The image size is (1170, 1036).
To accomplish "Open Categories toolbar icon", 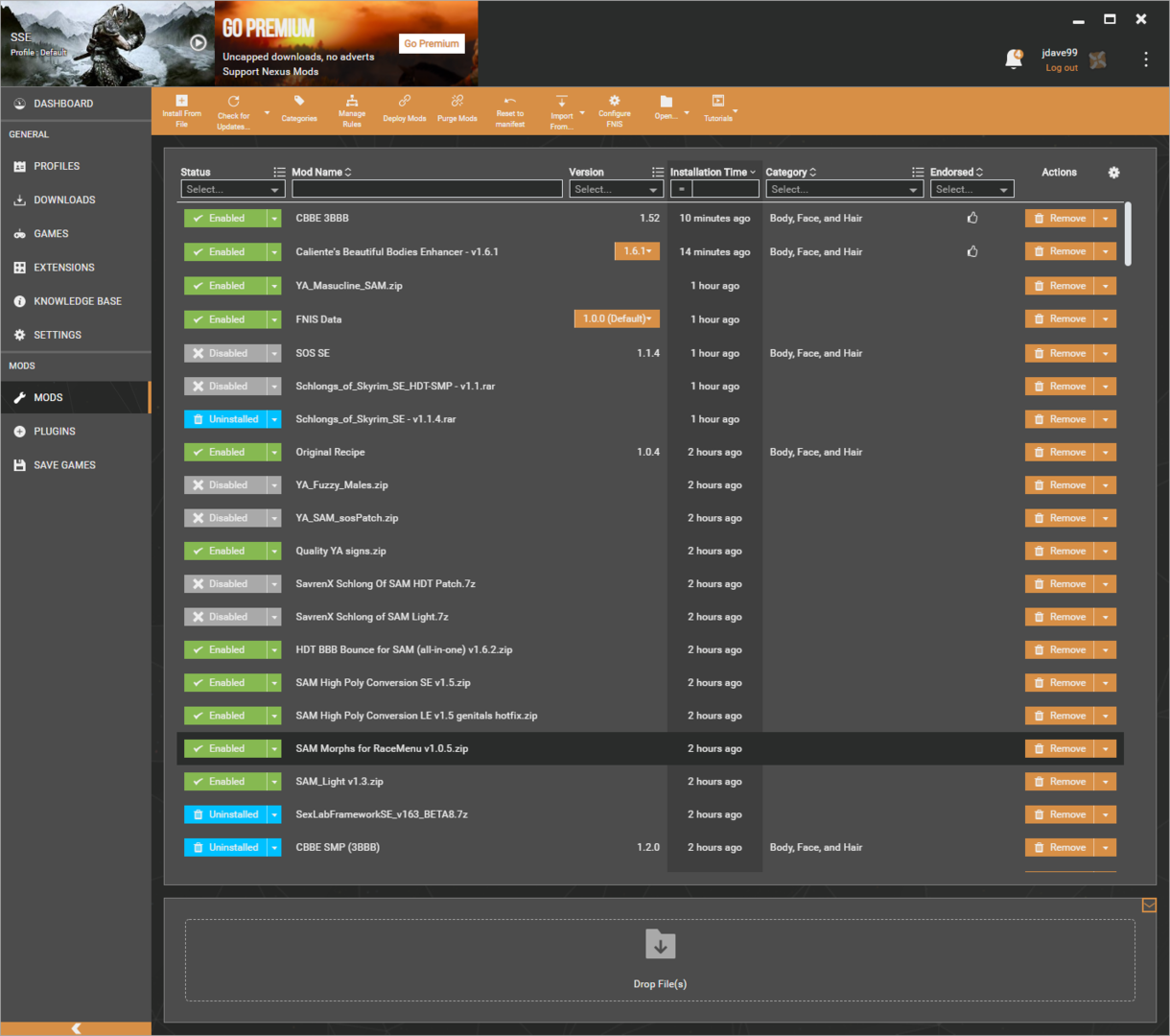I will (x=299, y=101).
